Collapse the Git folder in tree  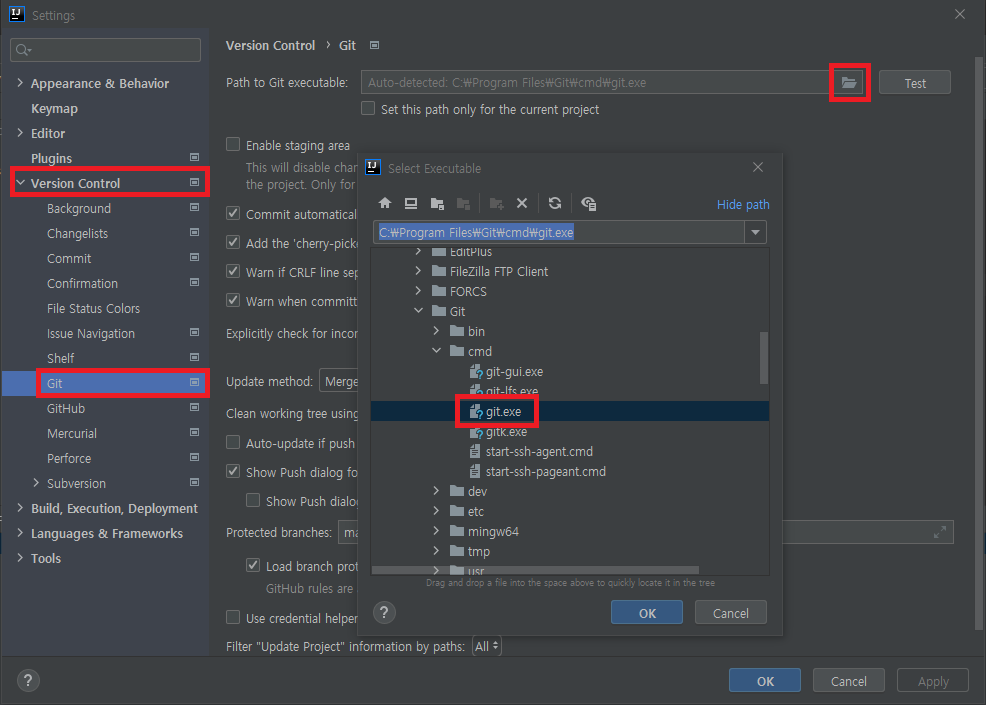tap(418, 311)
